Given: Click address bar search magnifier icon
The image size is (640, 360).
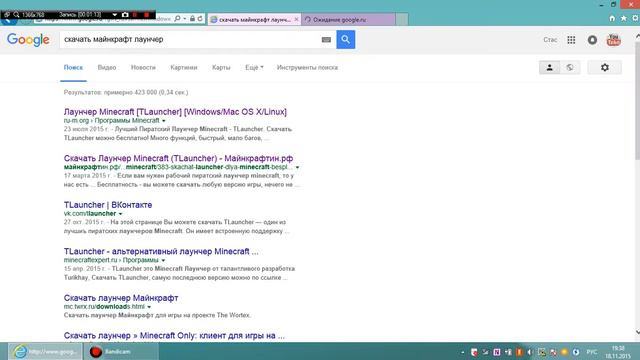Looking at the screenshot, I should pos(177,19).
